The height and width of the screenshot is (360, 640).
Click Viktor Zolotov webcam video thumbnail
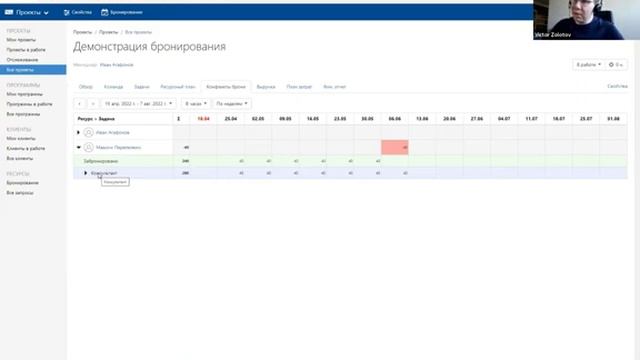587,20
